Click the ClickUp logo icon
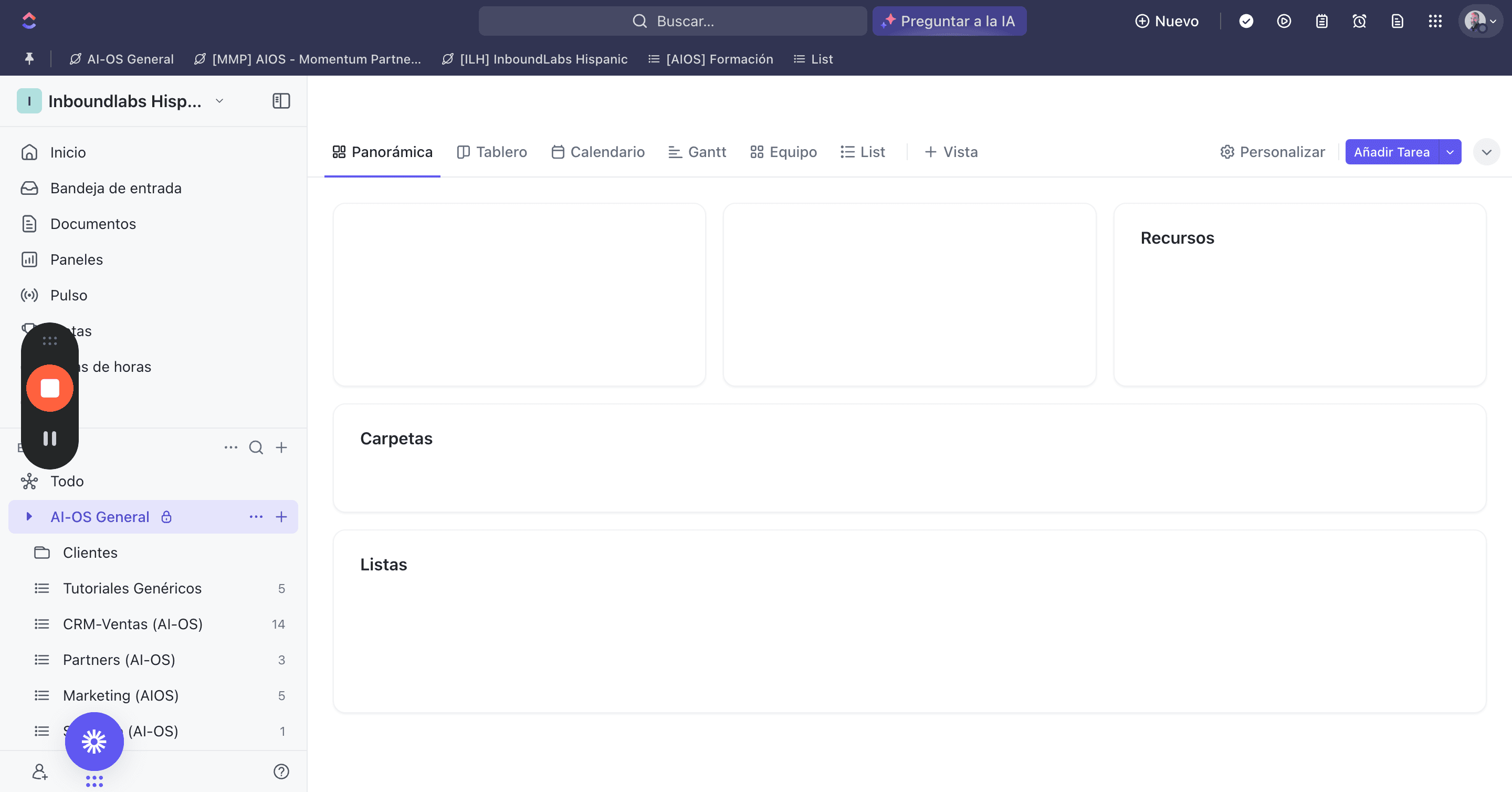Image resolution: width=1512 pixels, height=792 pixels. click(29, 21)
